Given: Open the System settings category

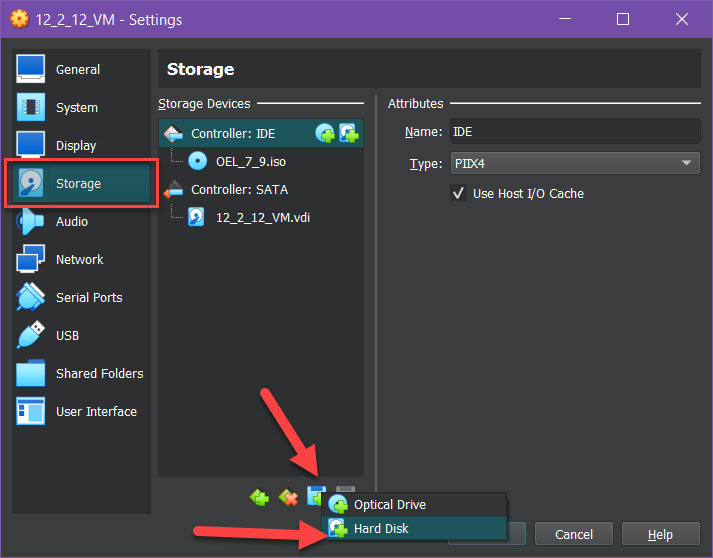Looking at the screenshot, I should (76, 108).
